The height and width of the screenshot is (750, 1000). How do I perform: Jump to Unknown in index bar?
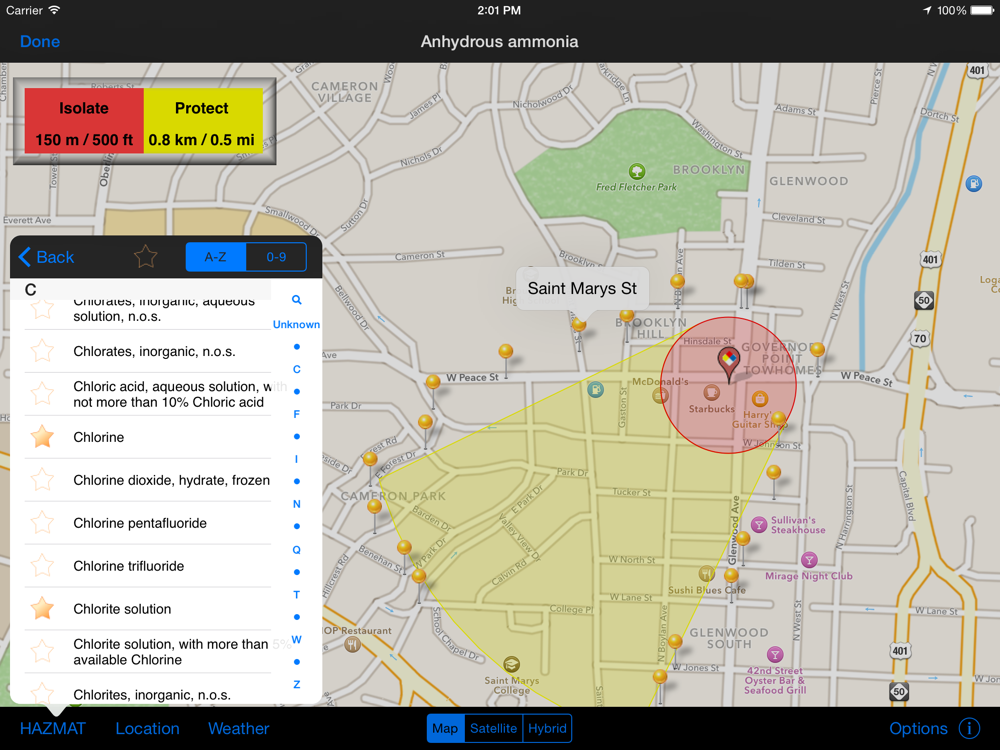[x=297, y=325]
